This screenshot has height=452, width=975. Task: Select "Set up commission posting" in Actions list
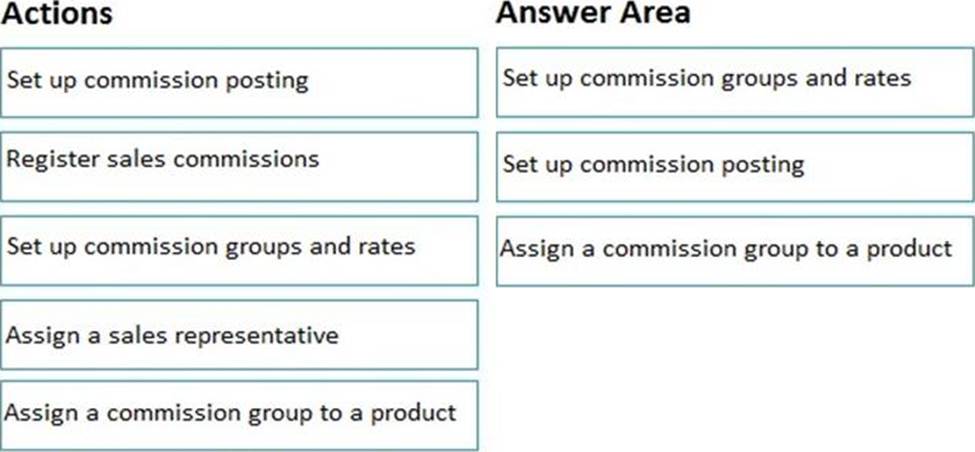click(x=239, y=82)
